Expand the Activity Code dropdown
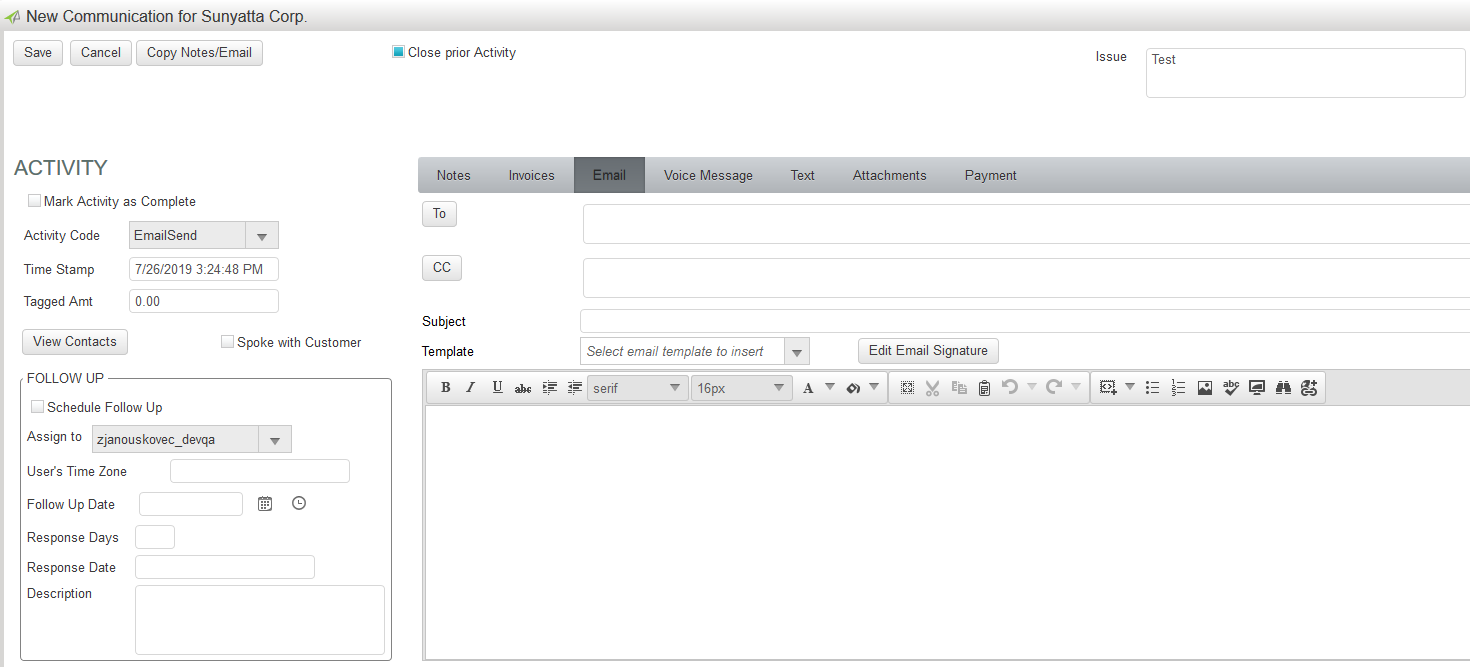The width and height of the screenshot is (1470, 667). coord(261,236)
